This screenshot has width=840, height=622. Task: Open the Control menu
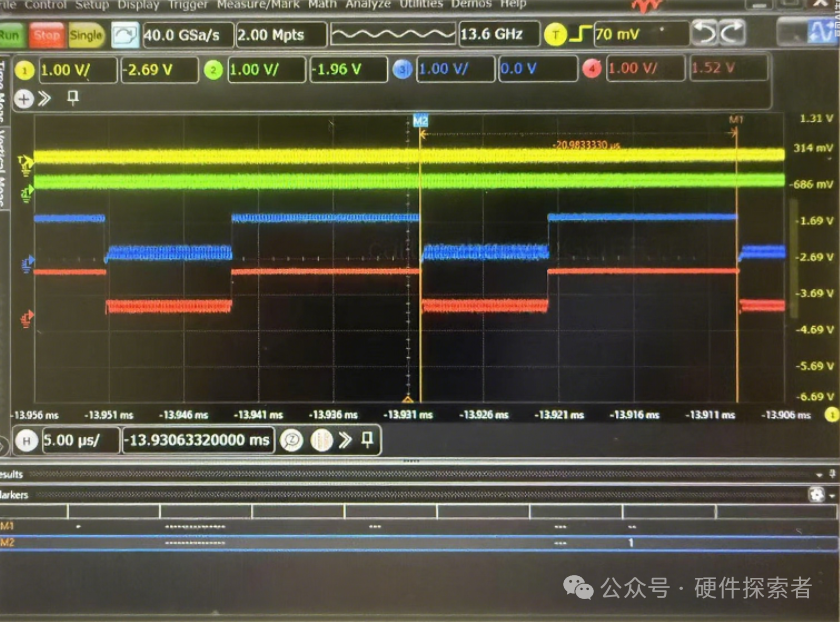(46, 4)
